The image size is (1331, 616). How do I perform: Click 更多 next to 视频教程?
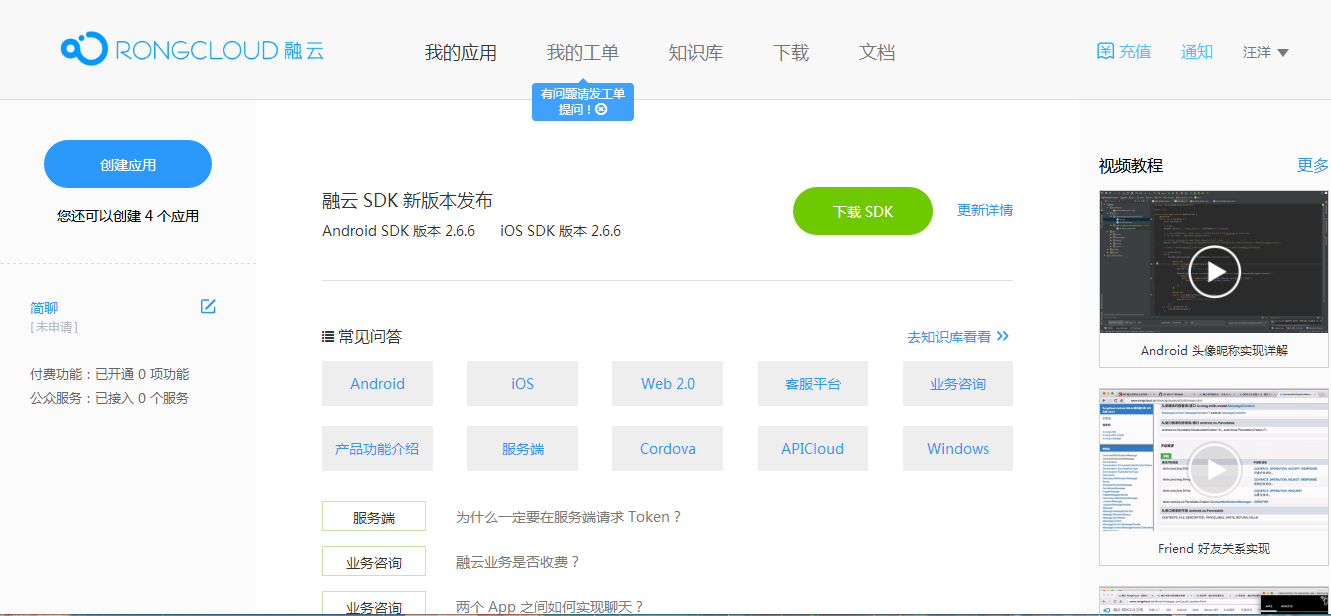1313,165
